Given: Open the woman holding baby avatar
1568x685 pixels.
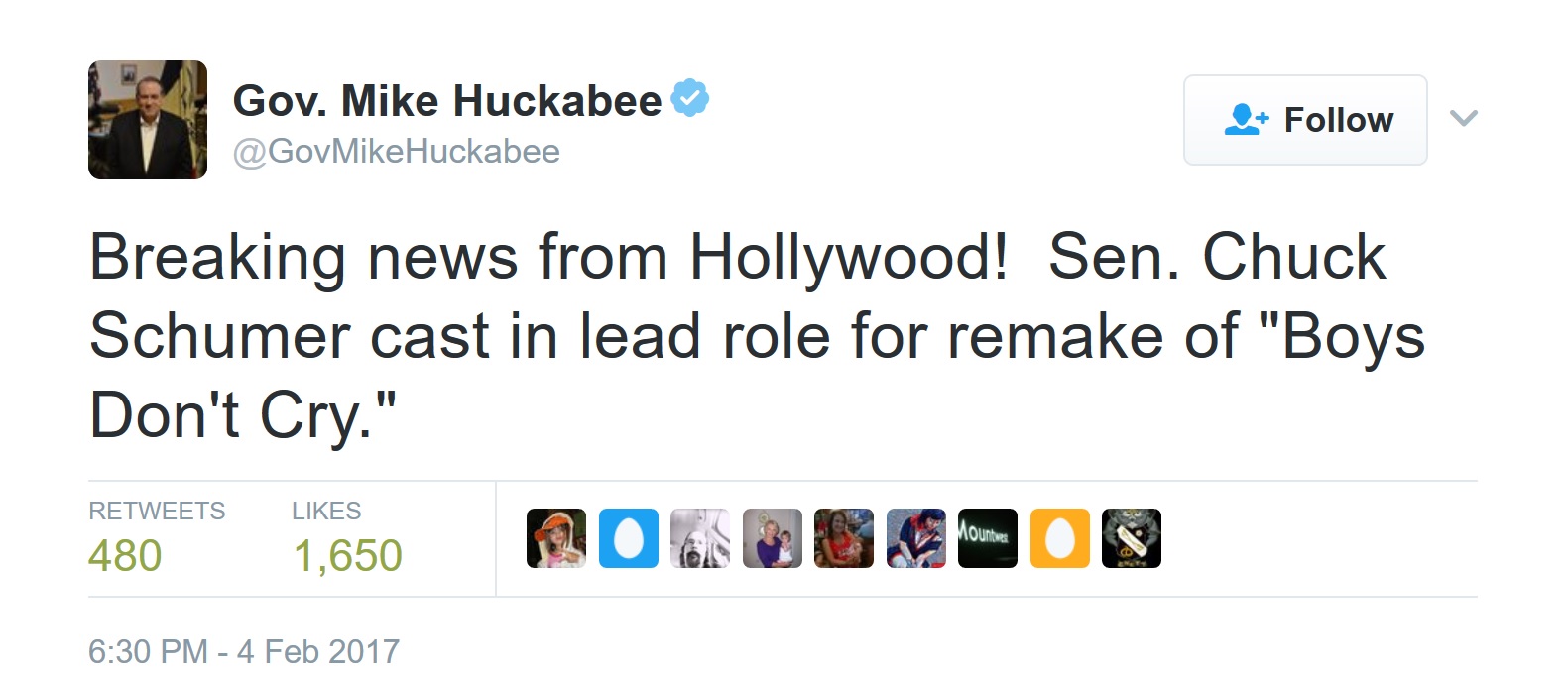Looking at the screenshot, I should point(773,538).
